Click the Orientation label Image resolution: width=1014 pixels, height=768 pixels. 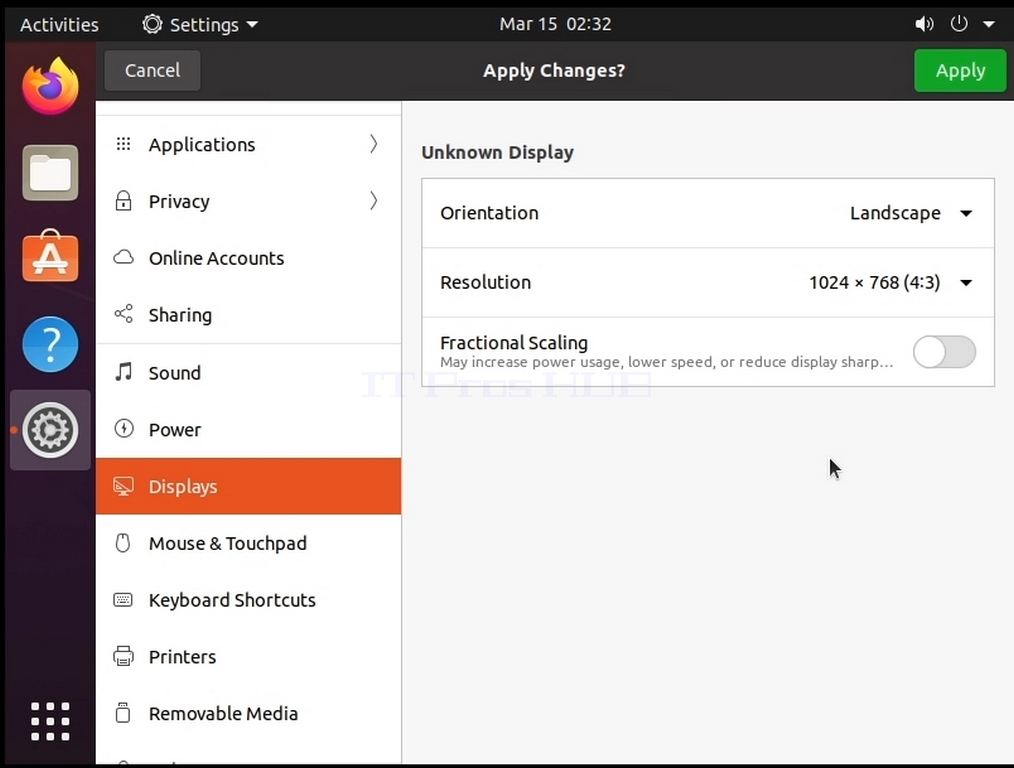(489, 213)
